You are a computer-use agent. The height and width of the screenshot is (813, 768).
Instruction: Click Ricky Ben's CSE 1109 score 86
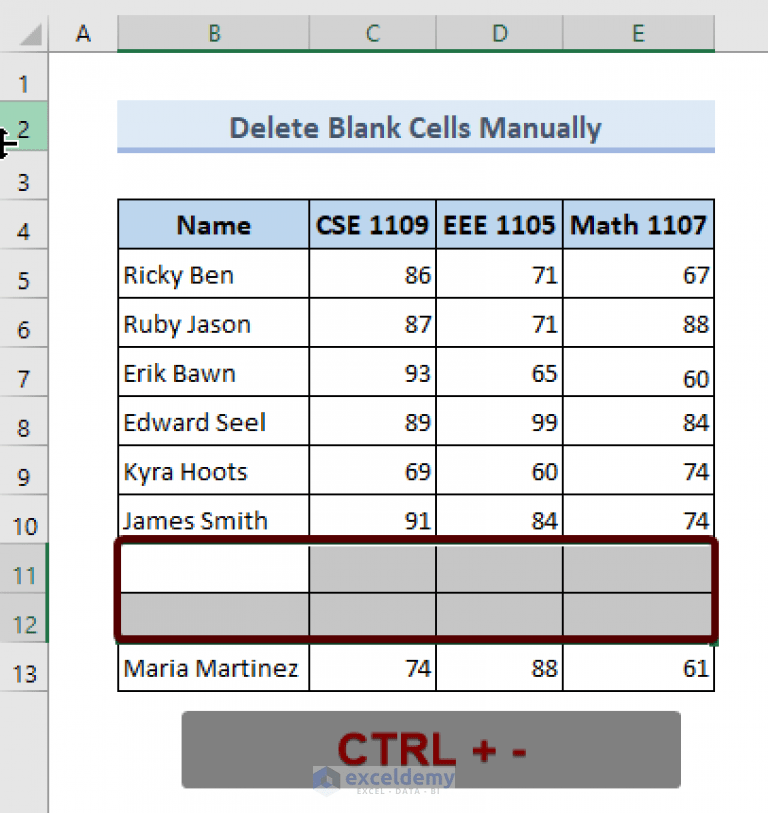pos(373,274)
